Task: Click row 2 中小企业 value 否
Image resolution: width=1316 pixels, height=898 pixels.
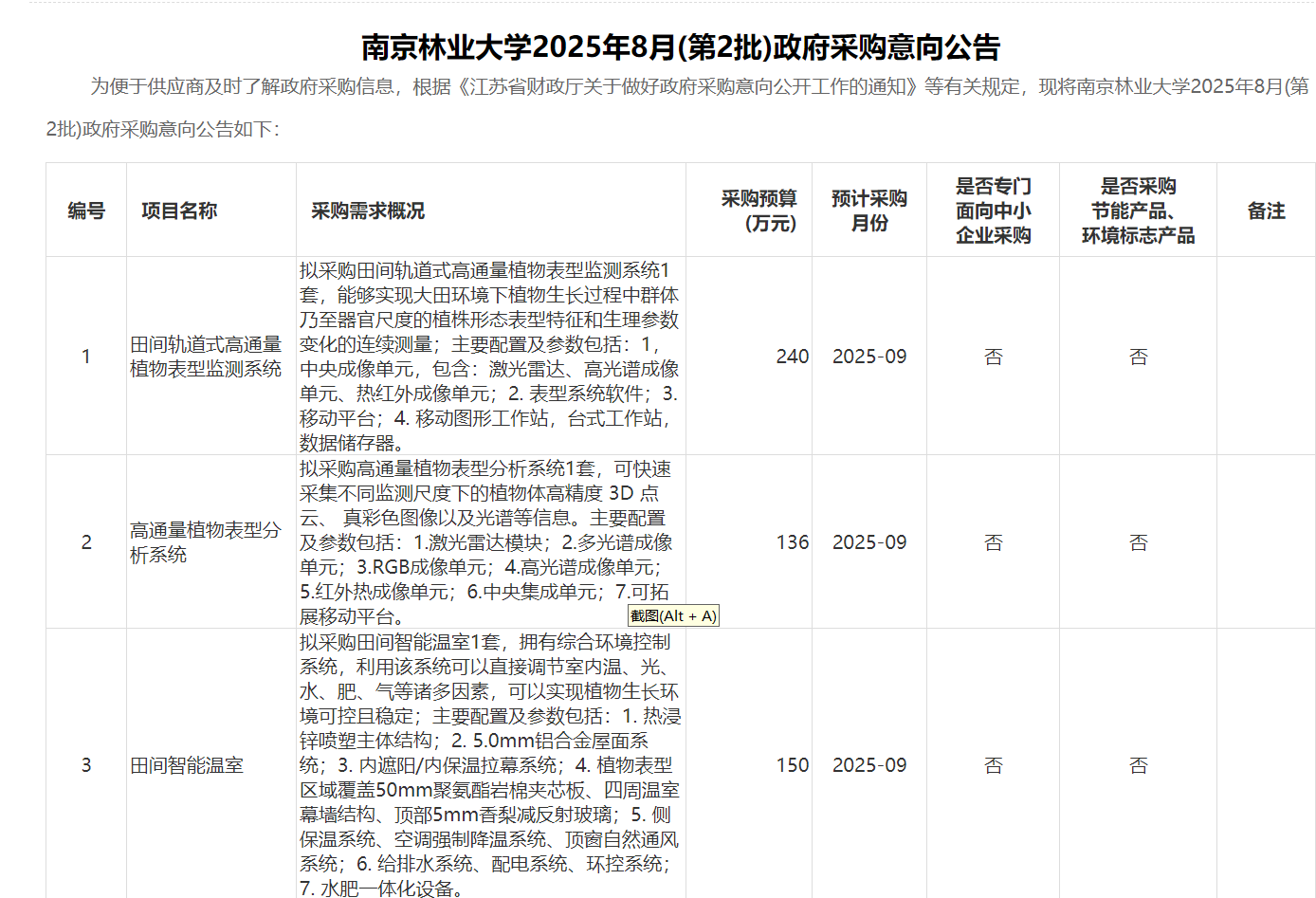Action: coord(993,542)
